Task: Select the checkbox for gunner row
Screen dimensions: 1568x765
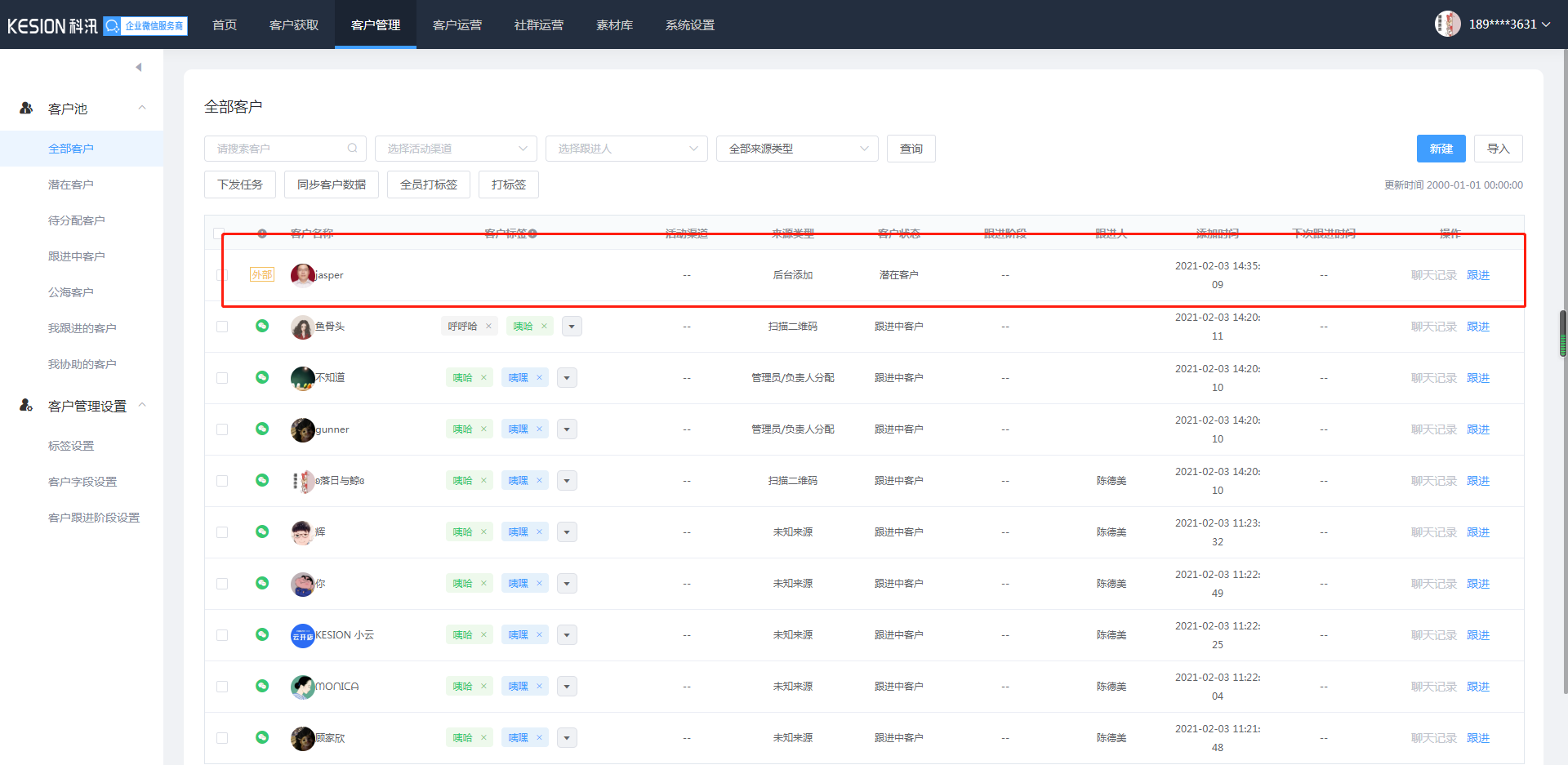Action: 222,429
